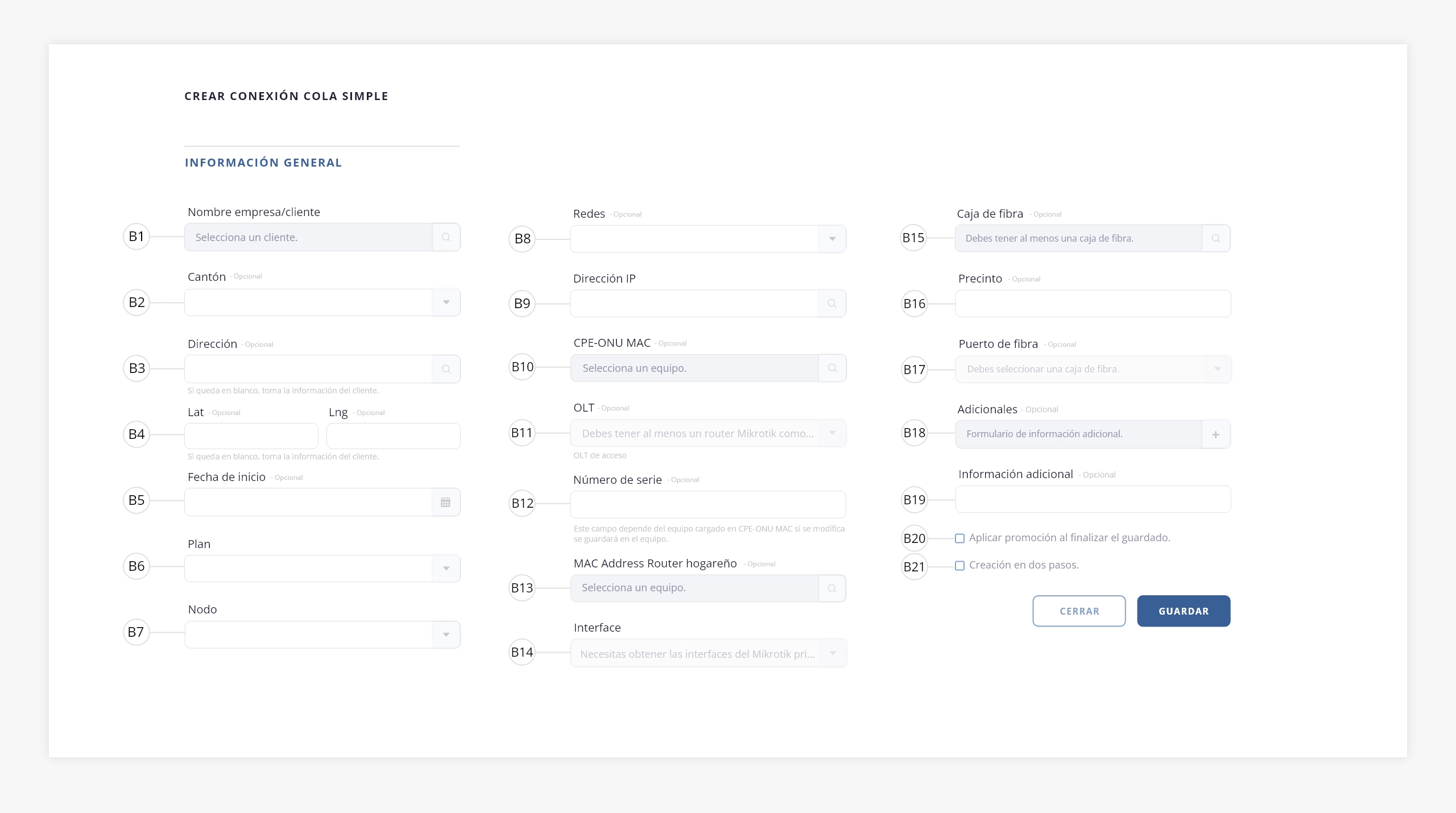This screenshot has height=813, width=1456.
Task: Open the Plan dropdown arrow
Action: pos(446,569)
